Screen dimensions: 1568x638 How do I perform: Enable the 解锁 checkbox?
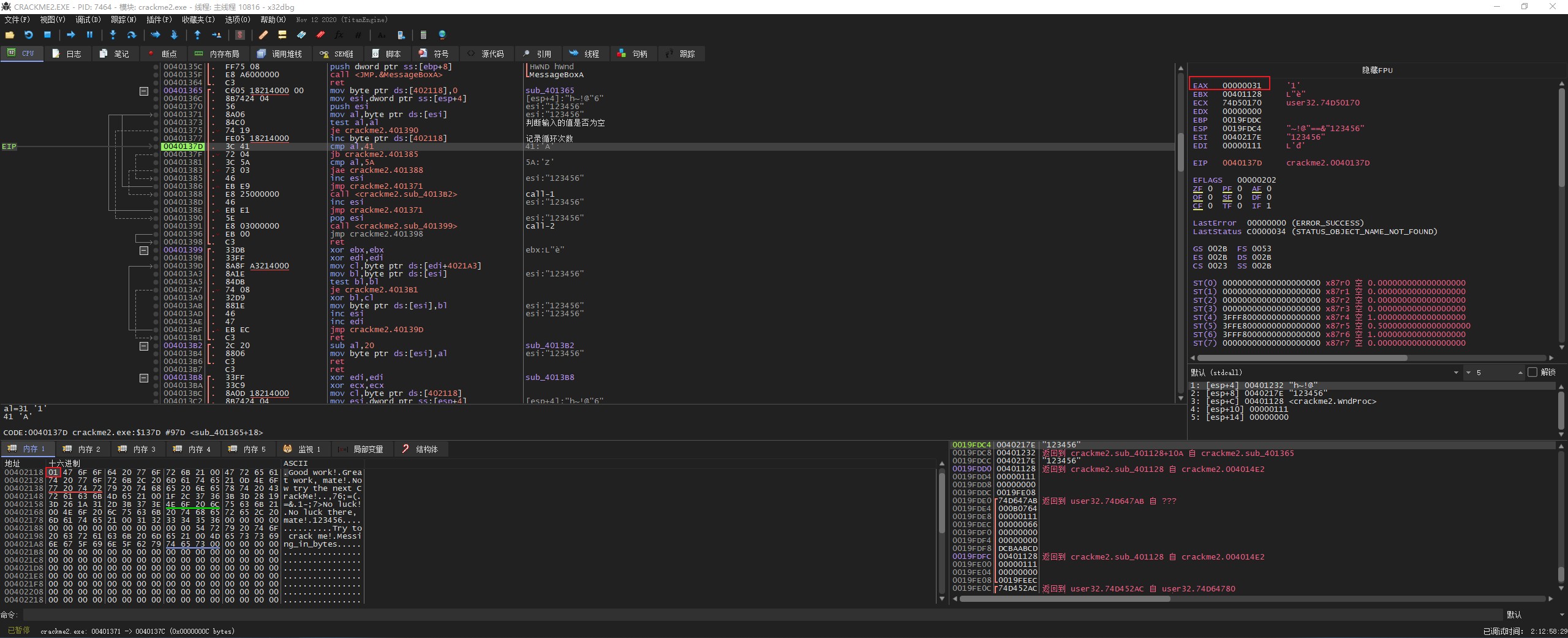point(1532,372)
